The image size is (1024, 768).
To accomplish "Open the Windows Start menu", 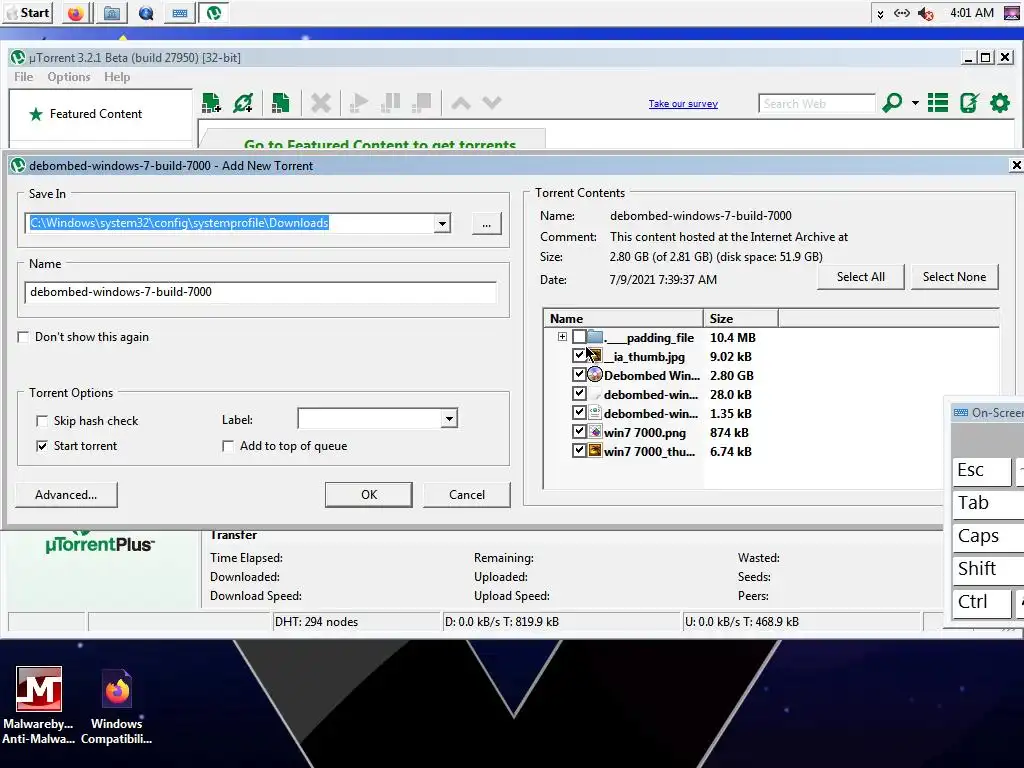I will tap(27, 13).
